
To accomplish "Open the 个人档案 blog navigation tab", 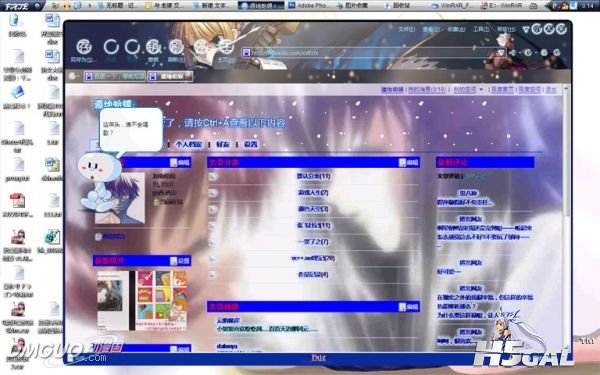I will (189, 144).
